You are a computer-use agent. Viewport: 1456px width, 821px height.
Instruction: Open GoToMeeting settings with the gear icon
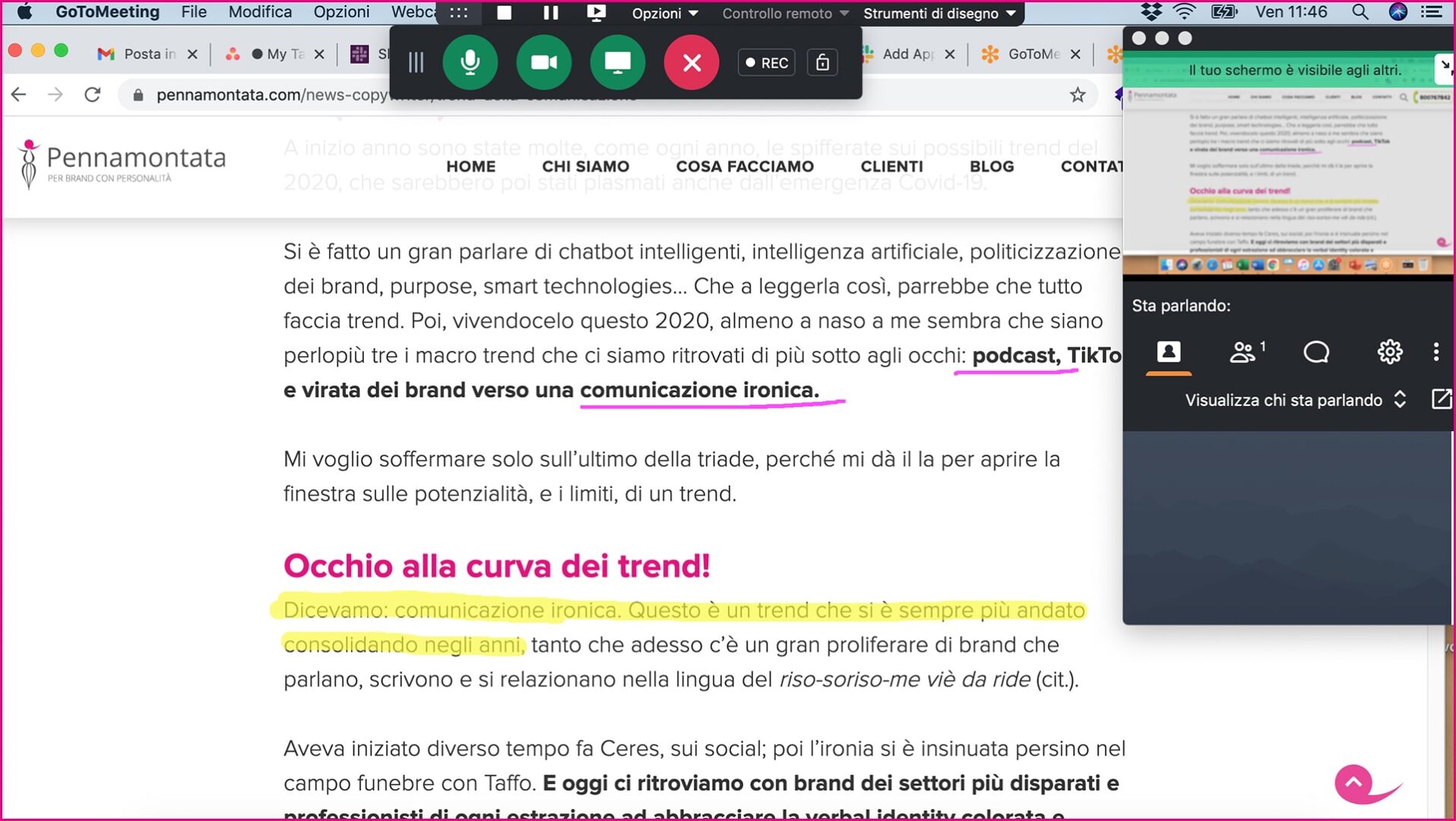pyautogui.click(x=1390, y=351)
